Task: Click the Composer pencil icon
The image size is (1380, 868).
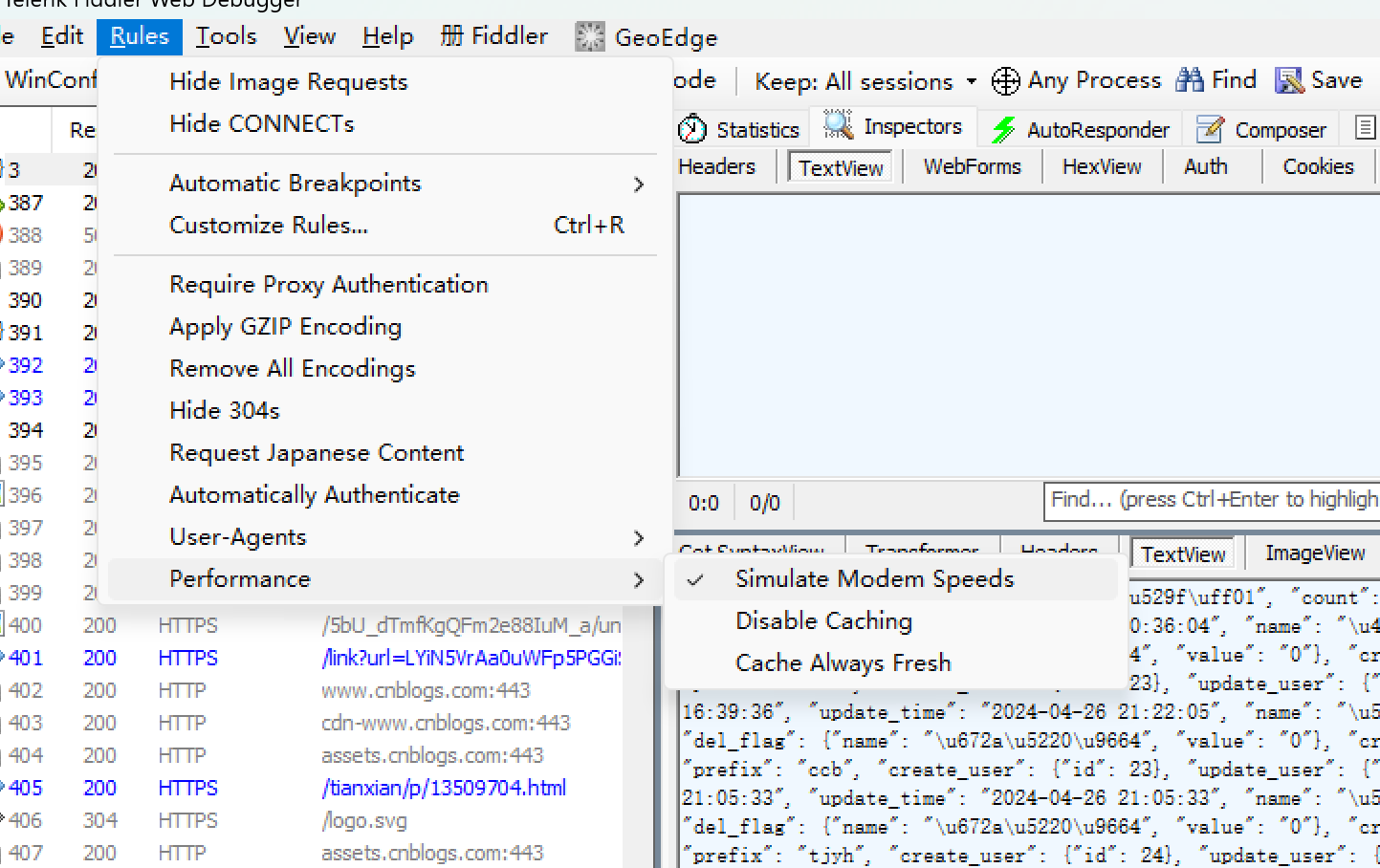Action: click(1210, 129)
